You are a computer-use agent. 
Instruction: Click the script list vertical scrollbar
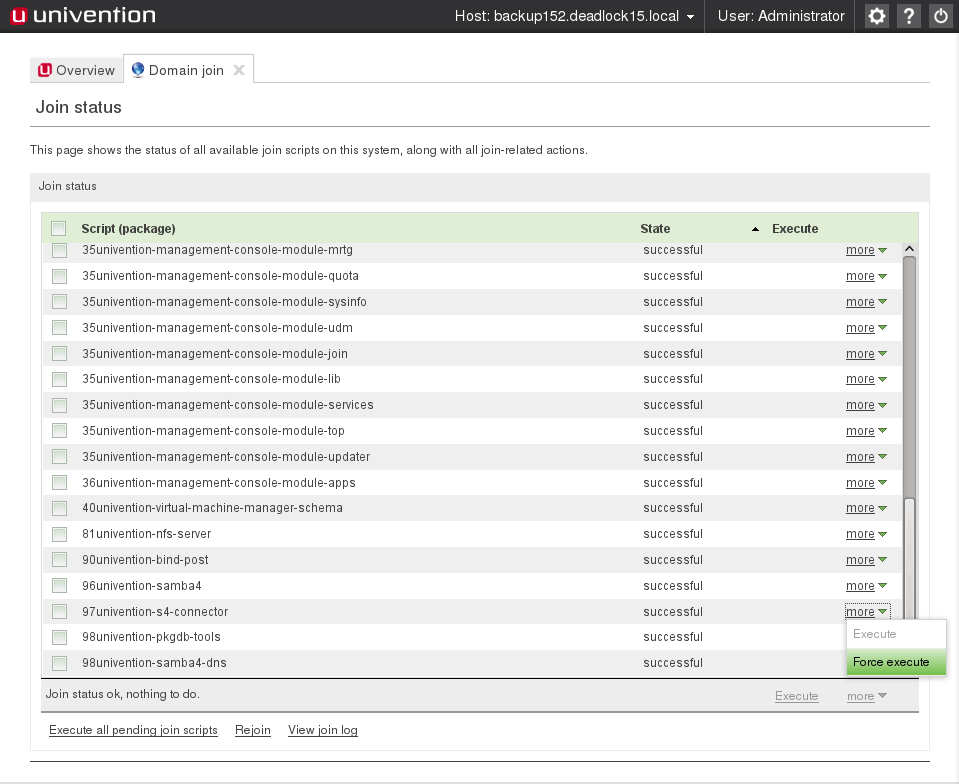909,380
